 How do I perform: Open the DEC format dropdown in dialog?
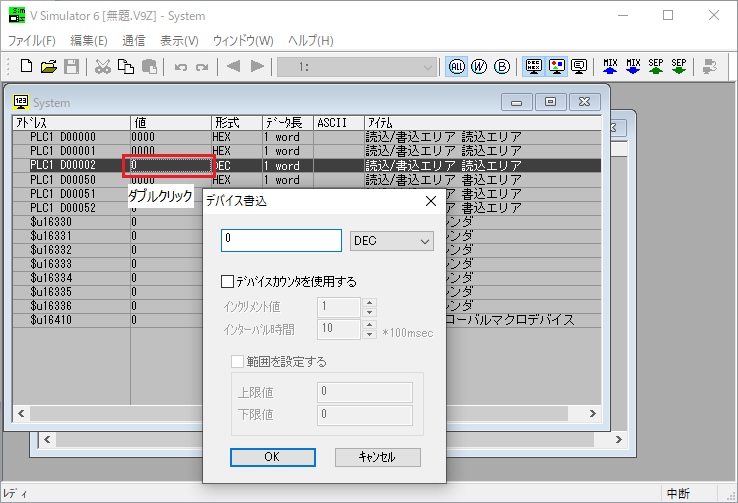(391, 241)
